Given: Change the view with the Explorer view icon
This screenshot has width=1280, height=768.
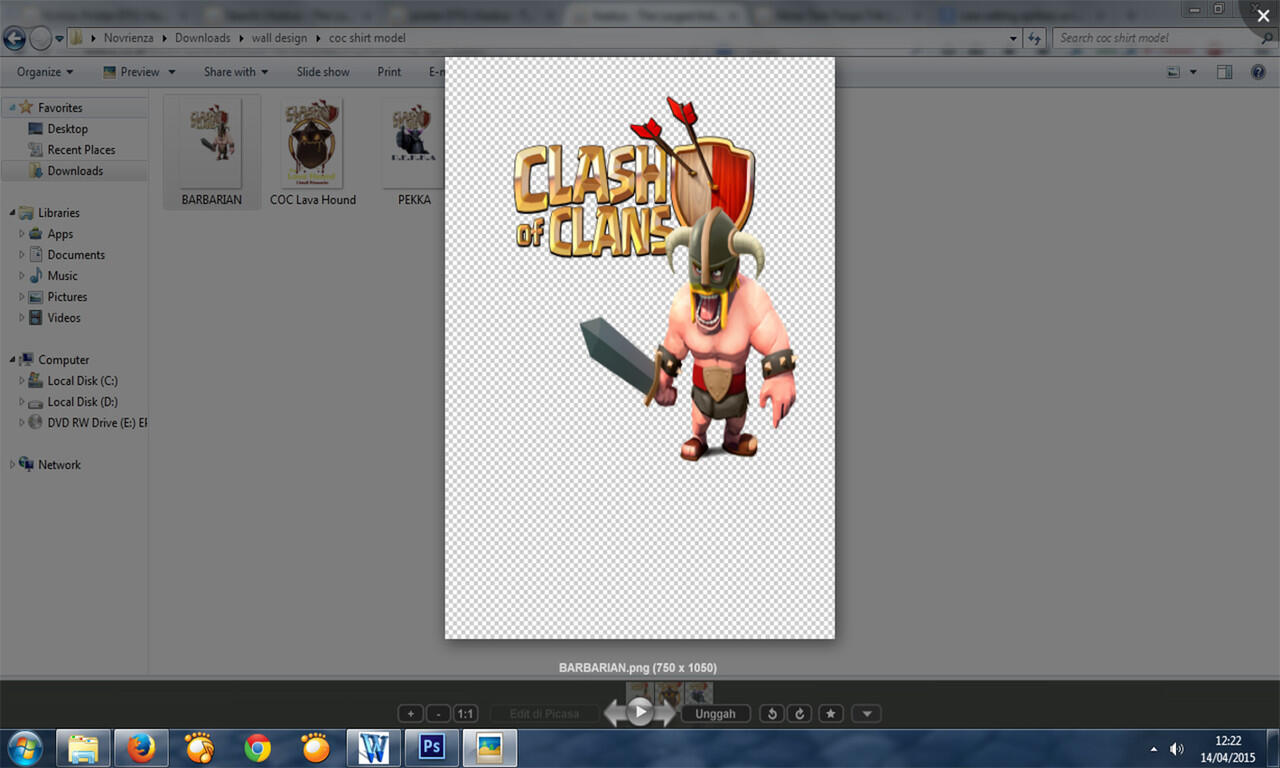Looking at the screenshot, I should 1174,72.
